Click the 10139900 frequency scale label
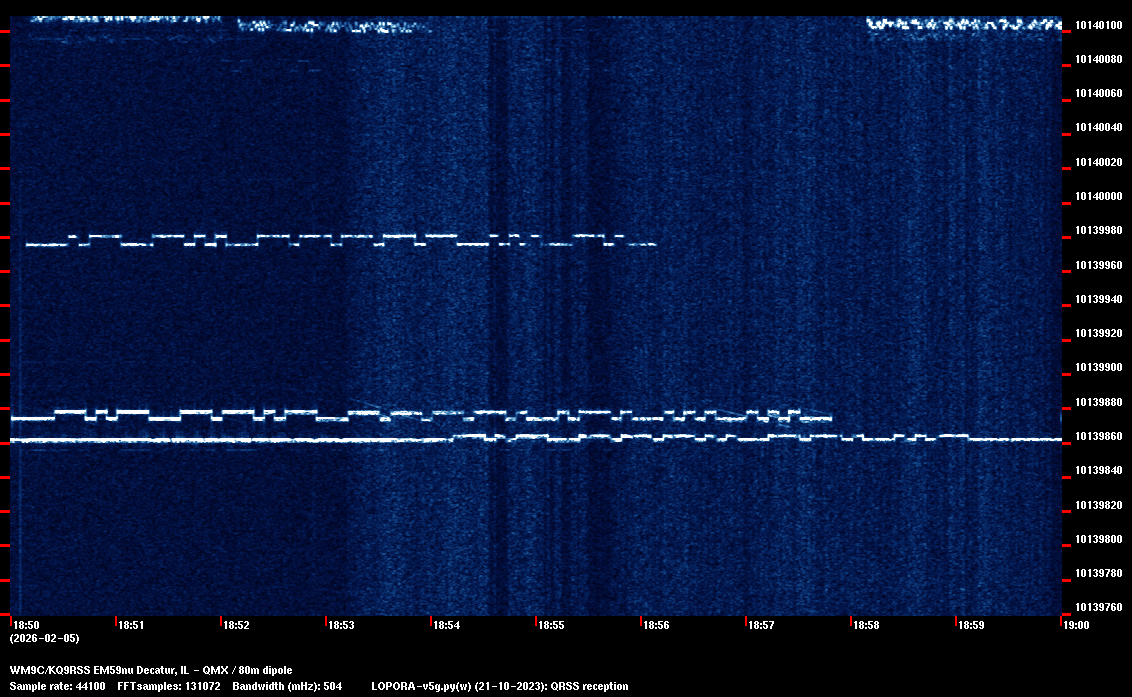This screenshot has height=697, width=1132. click(x=1097, y=367)
